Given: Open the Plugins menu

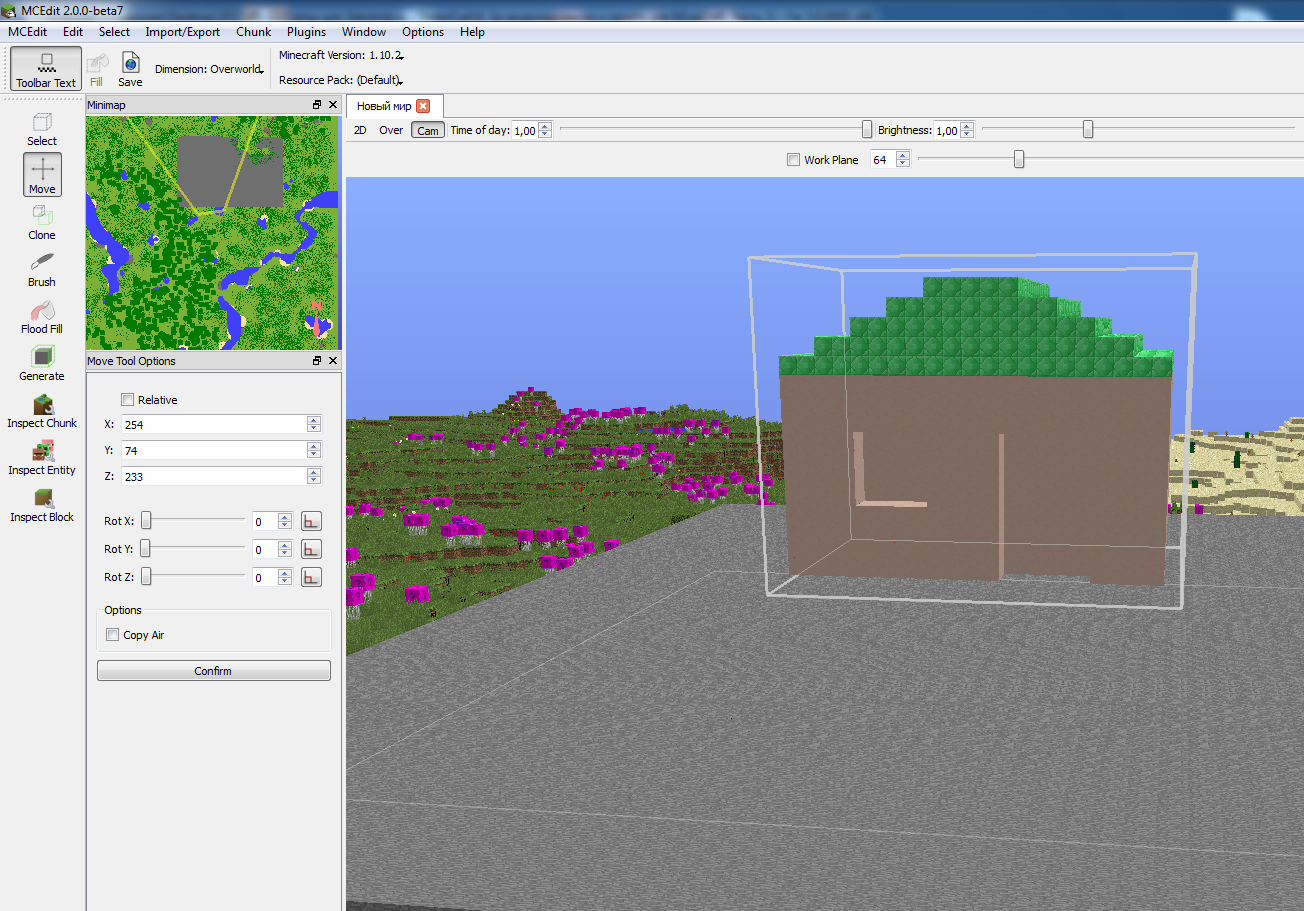Looking at the screenshot, I should click(306, 32).
